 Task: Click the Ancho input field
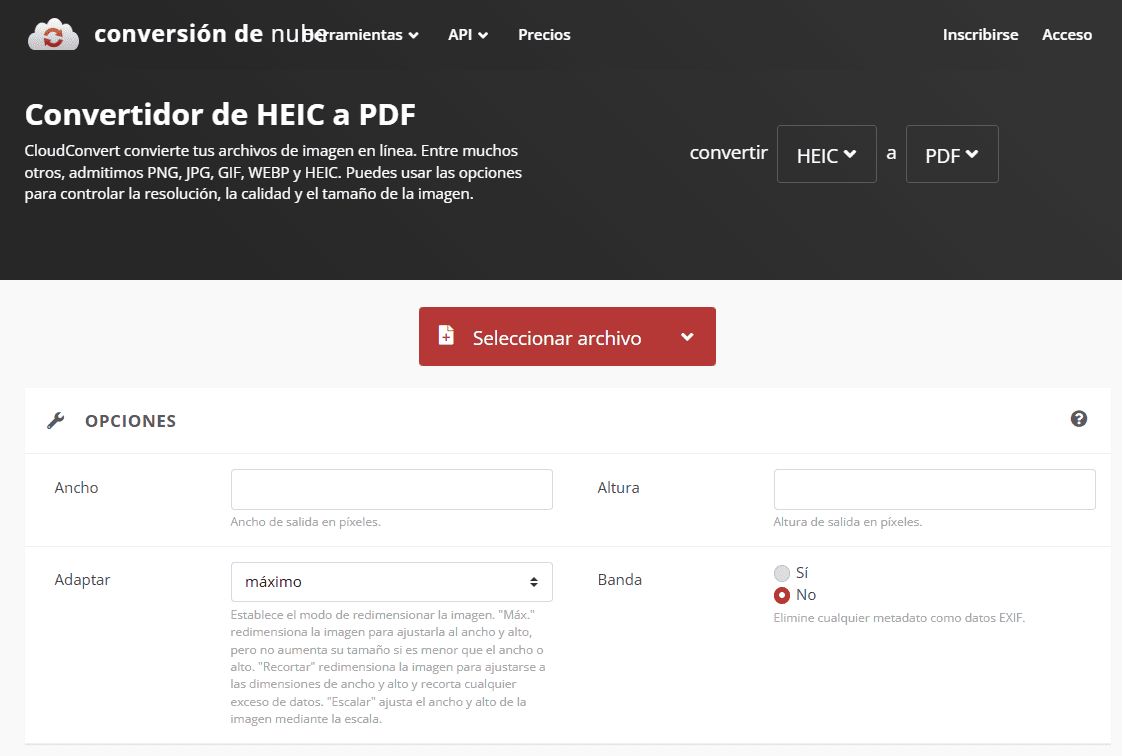tap(391, 489)
